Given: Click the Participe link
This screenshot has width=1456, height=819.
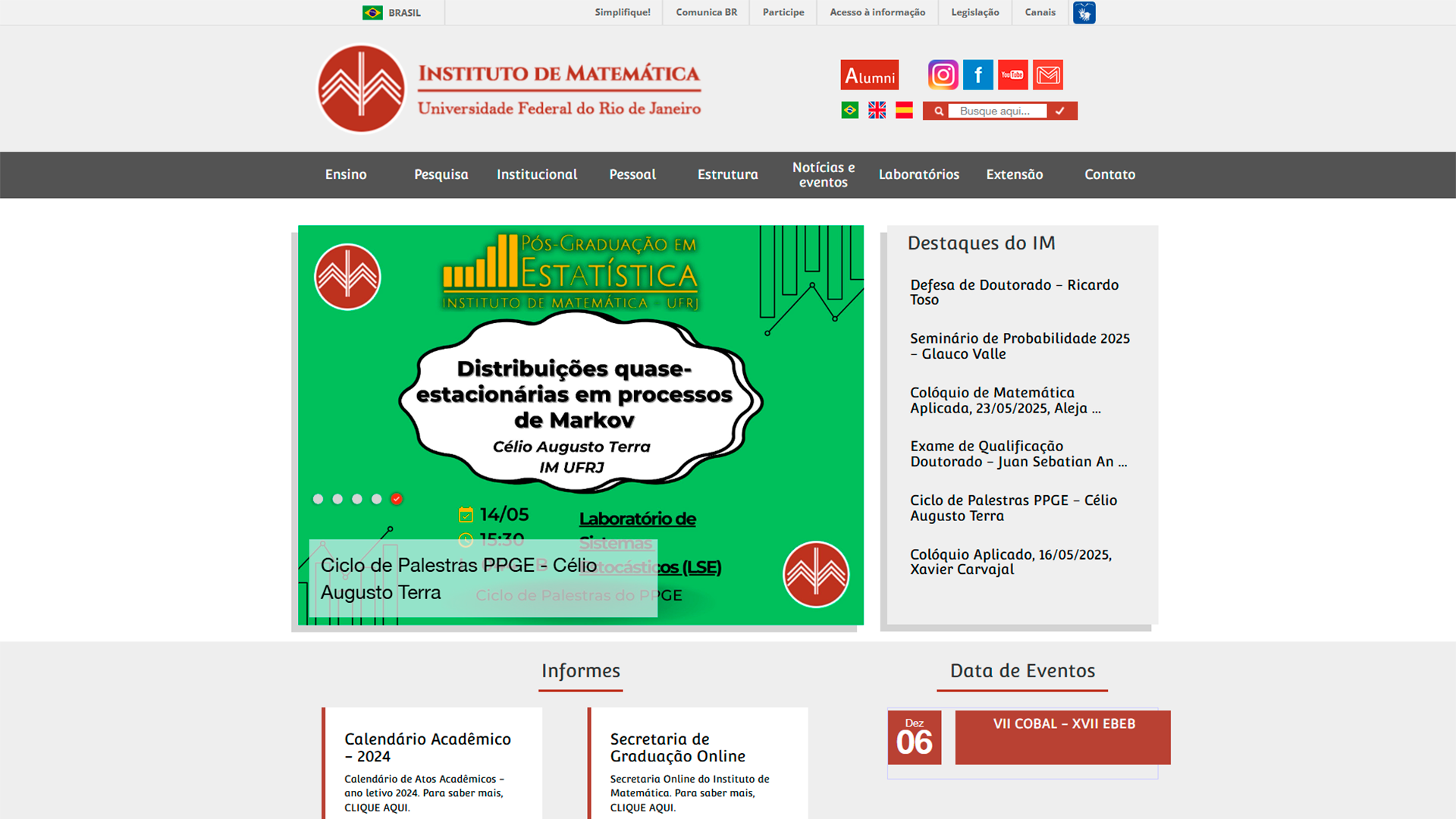Looking at the screenshot, I should point(783,12).
